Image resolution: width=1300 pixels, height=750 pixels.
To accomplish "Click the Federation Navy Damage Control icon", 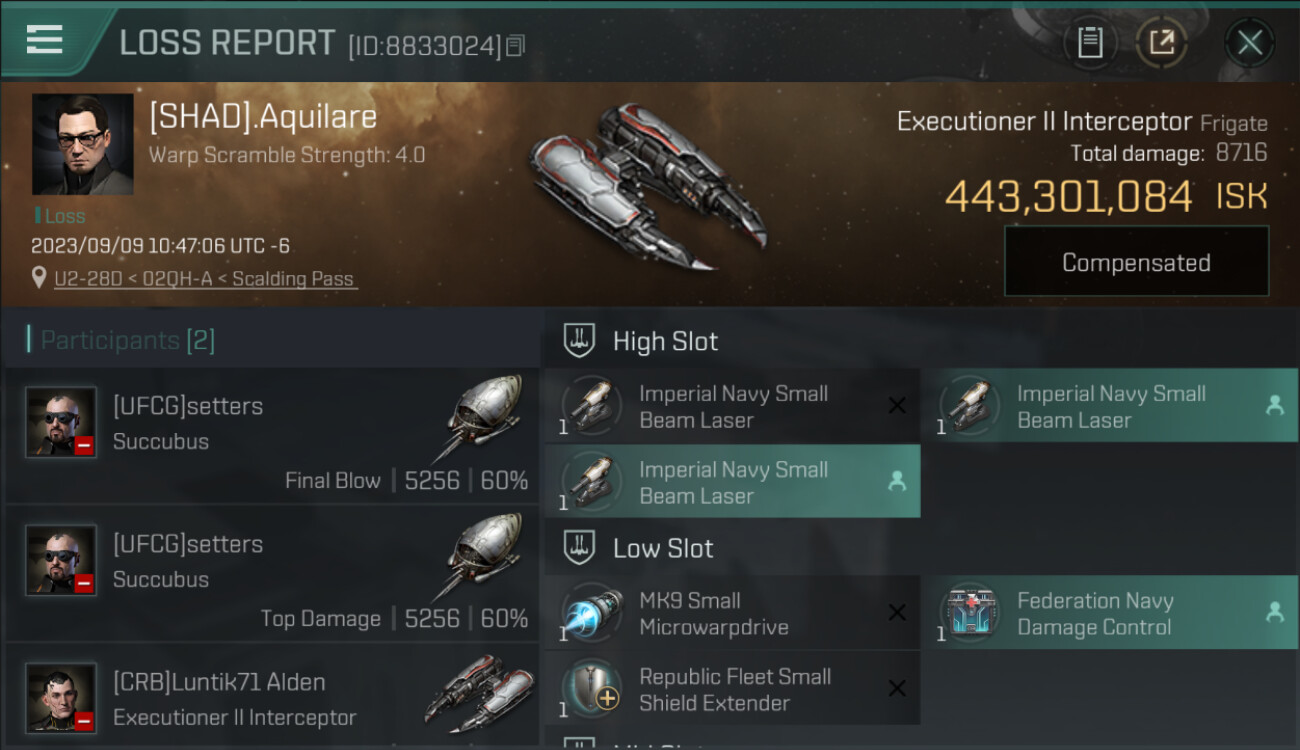I will point(970,613).
